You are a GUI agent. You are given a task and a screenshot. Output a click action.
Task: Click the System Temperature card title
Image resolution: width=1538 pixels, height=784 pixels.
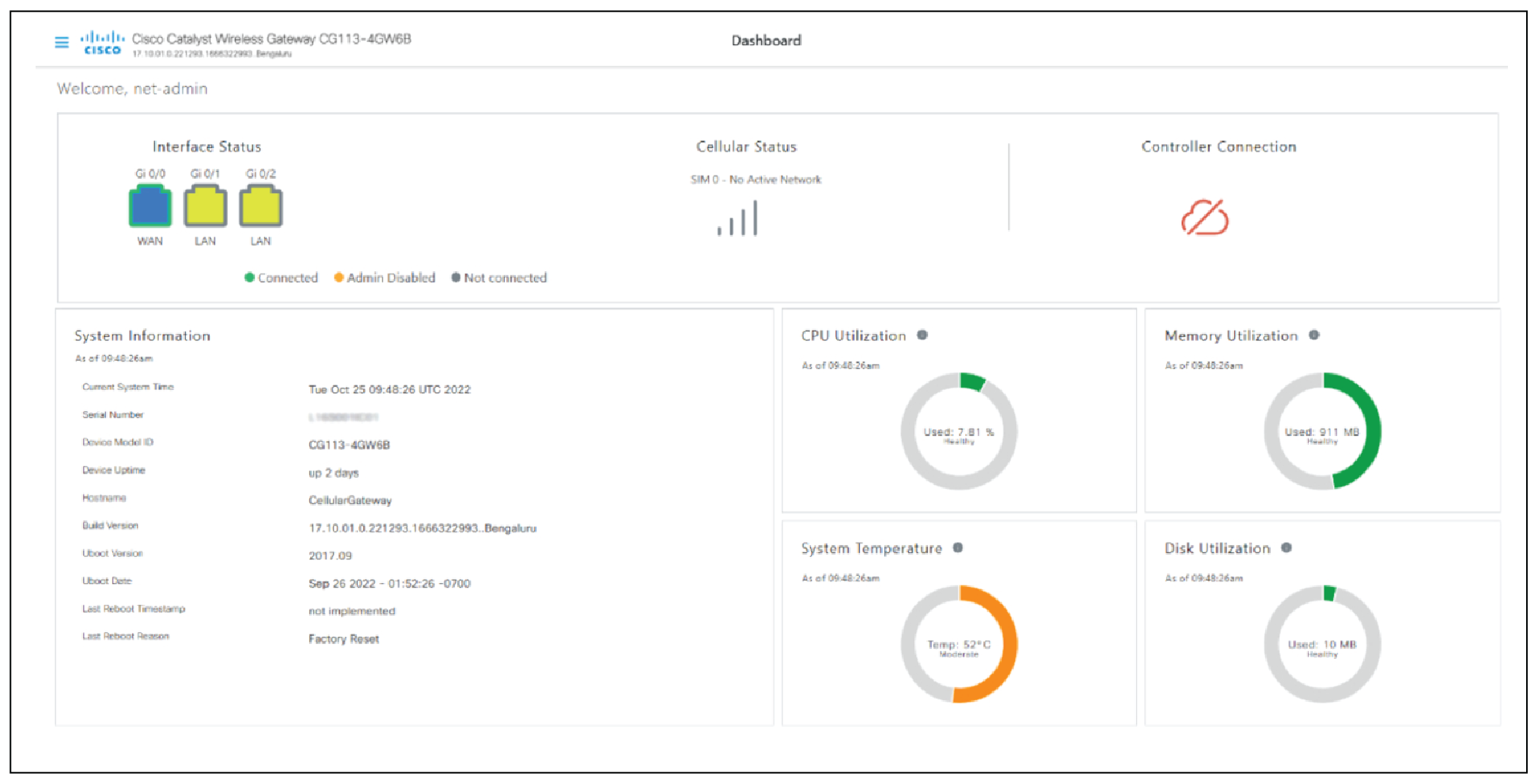pos(871,548)
